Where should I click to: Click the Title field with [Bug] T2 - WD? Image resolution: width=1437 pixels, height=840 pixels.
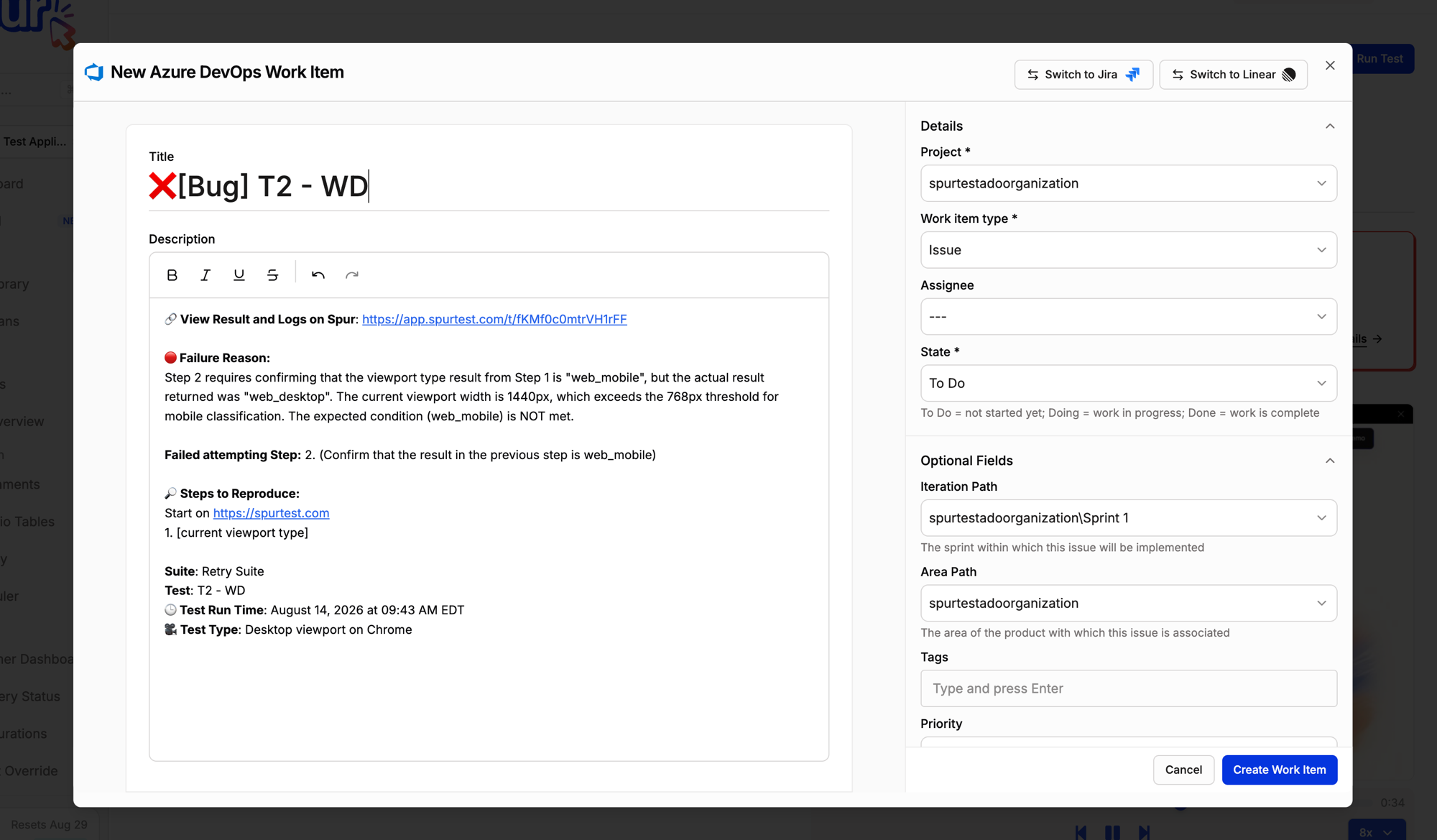click(489, 187)
